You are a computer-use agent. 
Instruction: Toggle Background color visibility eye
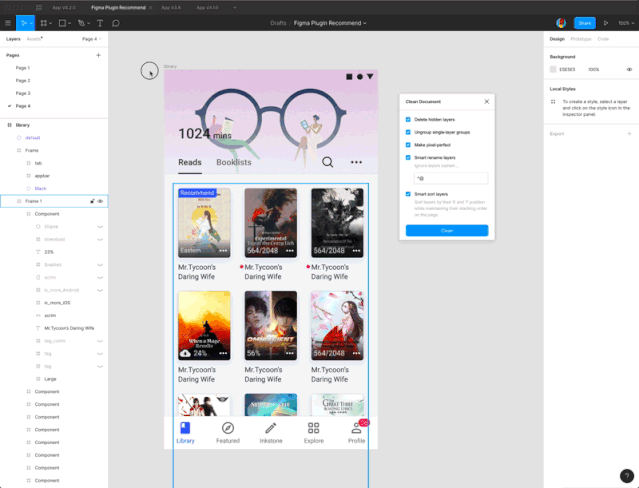pyautogui.click(x=629, y=70)
